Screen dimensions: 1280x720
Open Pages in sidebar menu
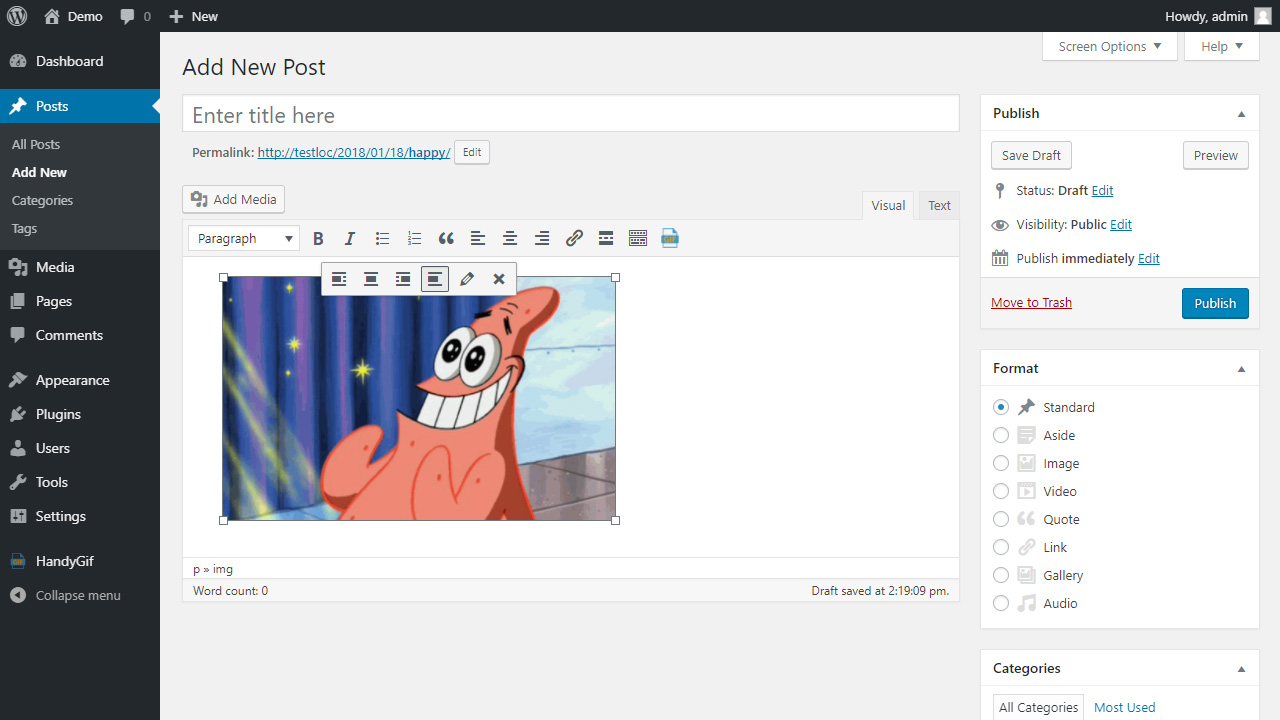point(80,301)
